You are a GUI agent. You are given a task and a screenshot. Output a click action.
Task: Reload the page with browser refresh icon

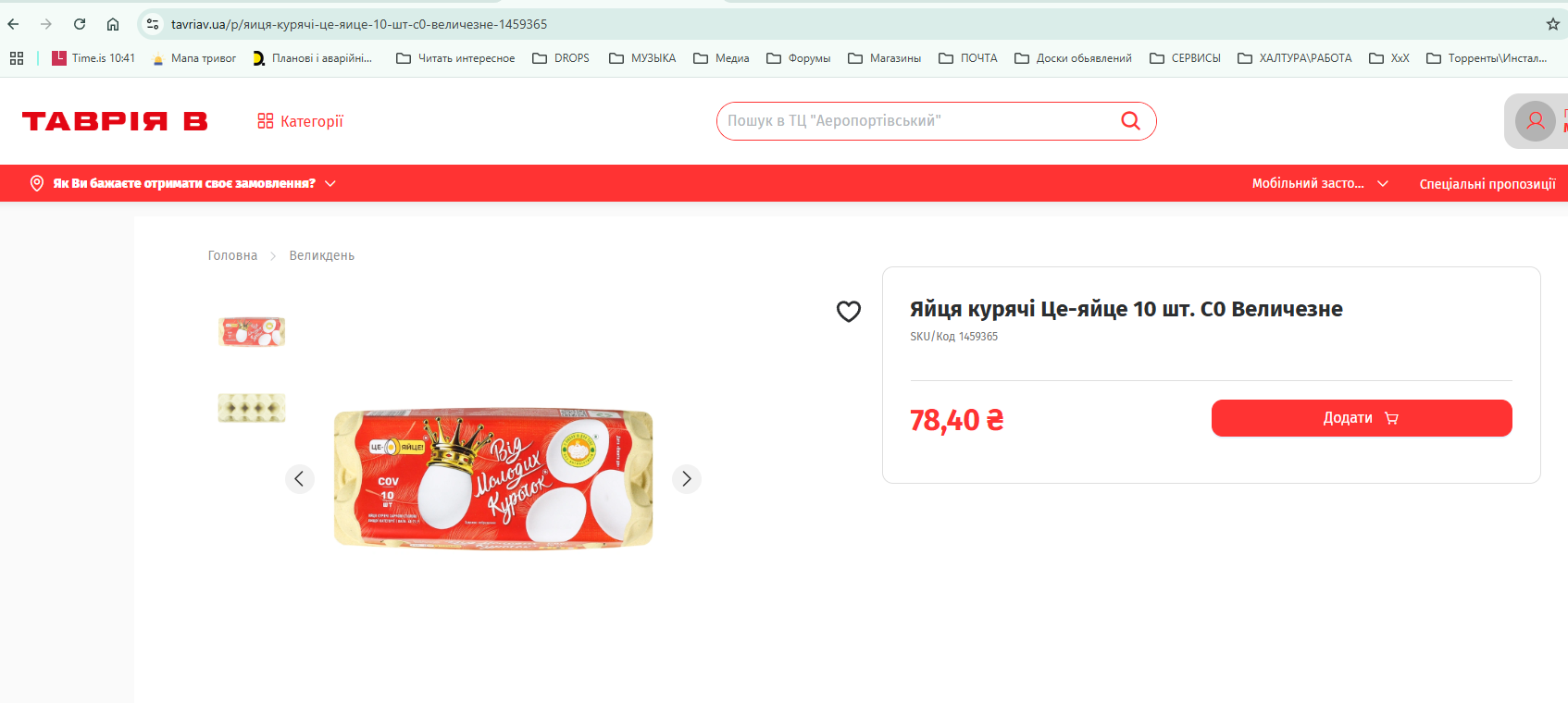tap(80, 24)
